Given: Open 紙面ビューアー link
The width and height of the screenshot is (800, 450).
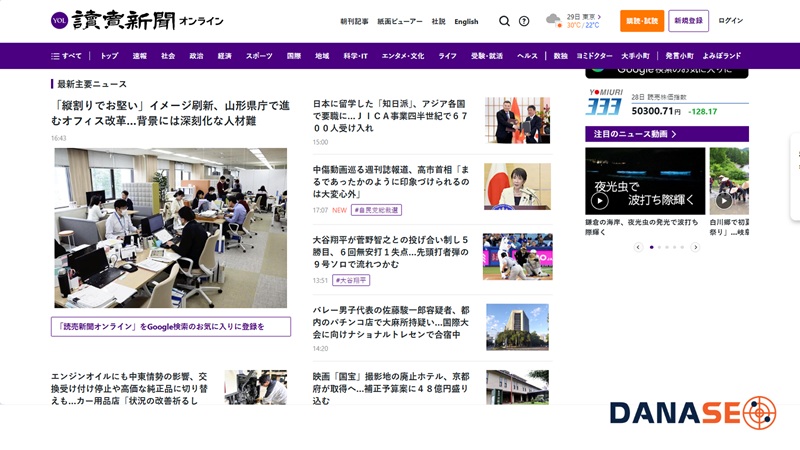Looking at the screenshot, I should (399, 21).
